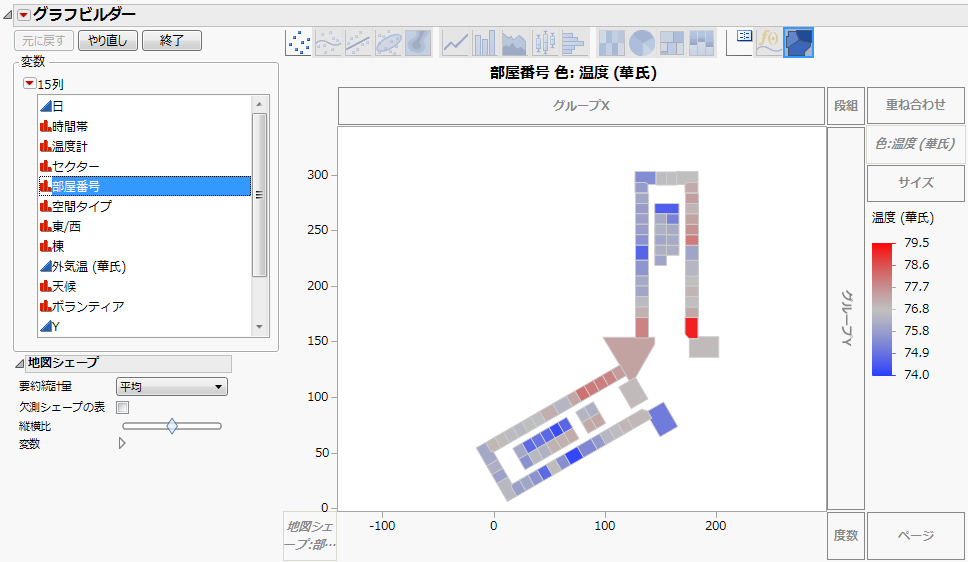Click the column list scrollbar thumb

[259, 195]
